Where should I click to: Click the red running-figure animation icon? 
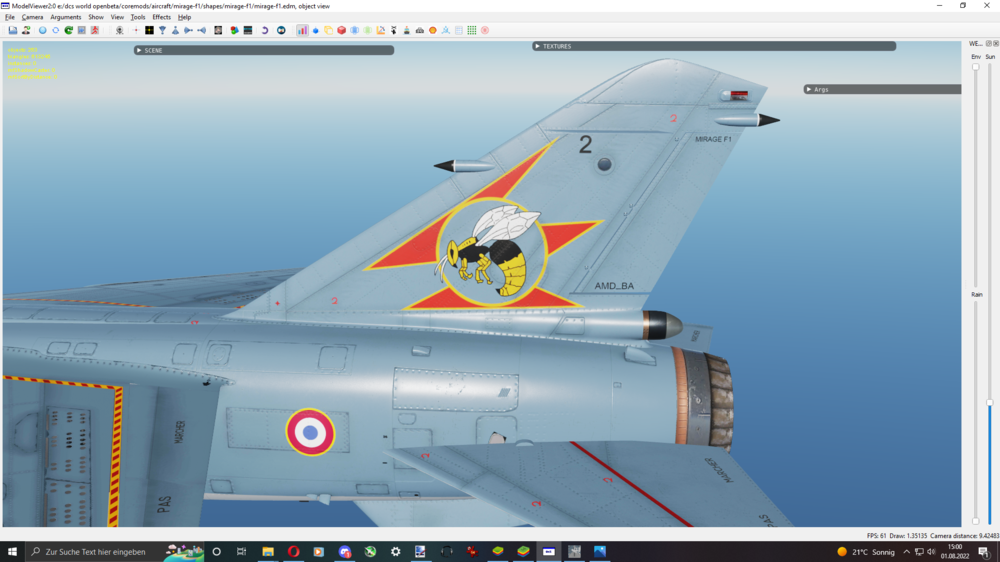pyautogui.click(x=95, y=30)
